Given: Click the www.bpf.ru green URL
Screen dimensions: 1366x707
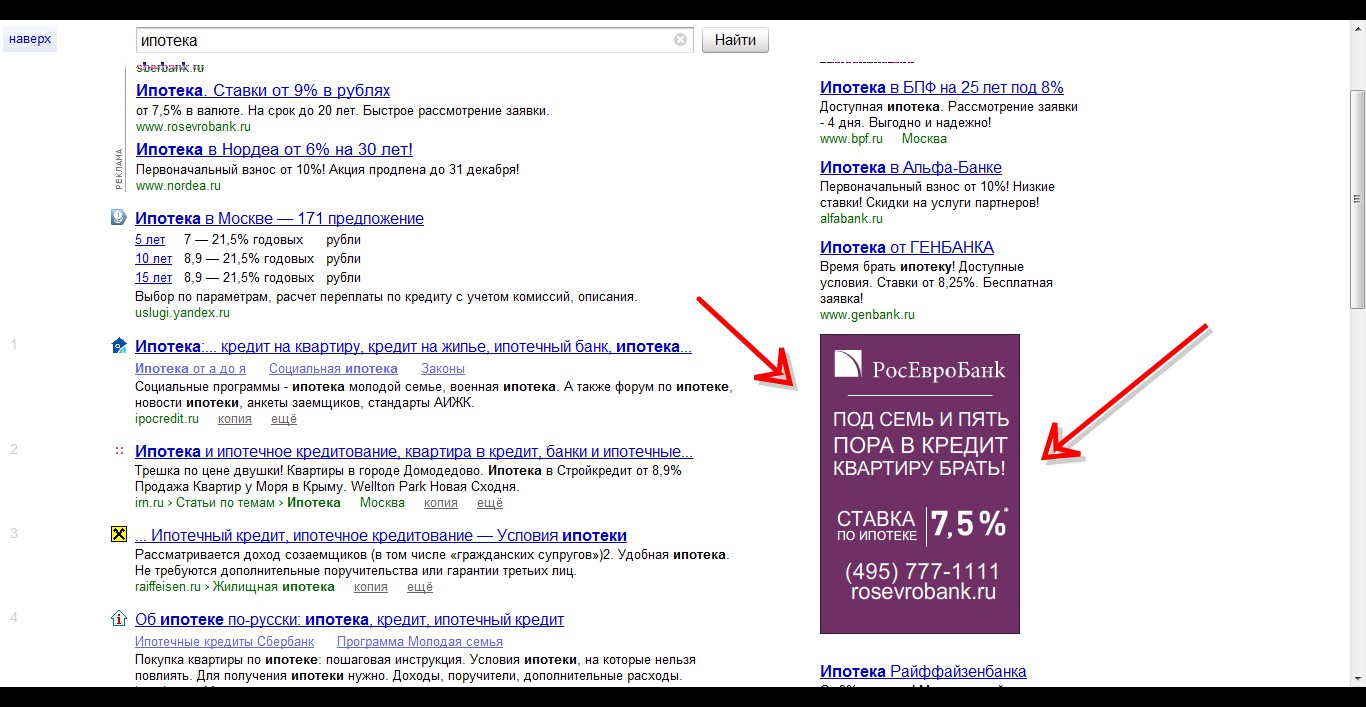Looking at the screenshot, I should point(851,139).
